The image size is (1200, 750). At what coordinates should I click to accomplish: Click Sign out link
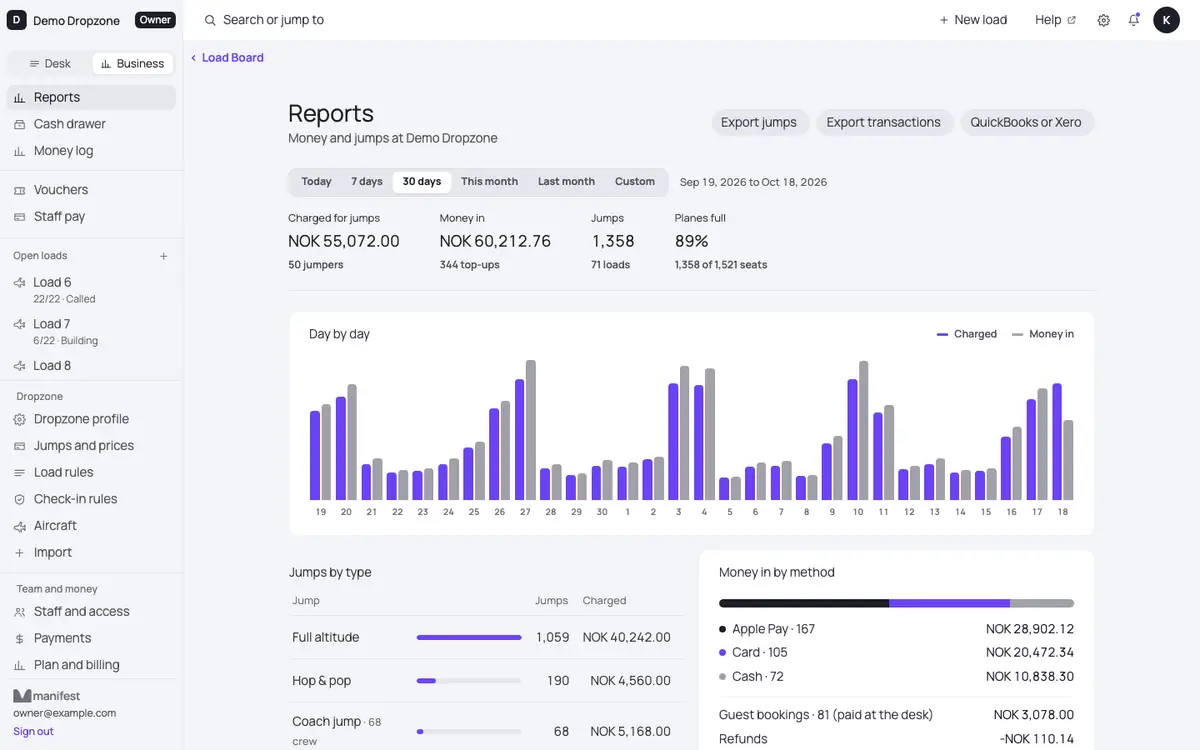pyautogui.click(x=33, y=732)
